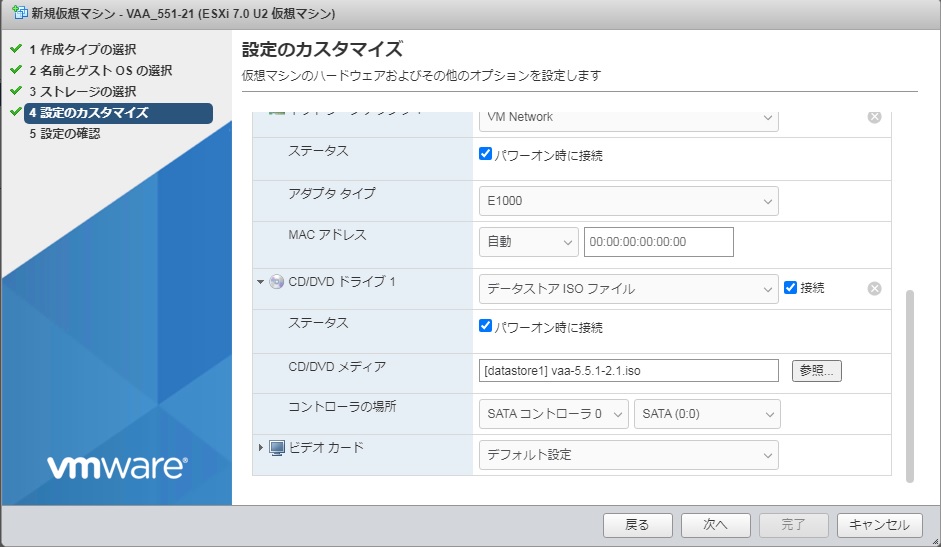Click the 参照... browse button
This screenshot has width=941, height=547.
click(x=817, y=370)
